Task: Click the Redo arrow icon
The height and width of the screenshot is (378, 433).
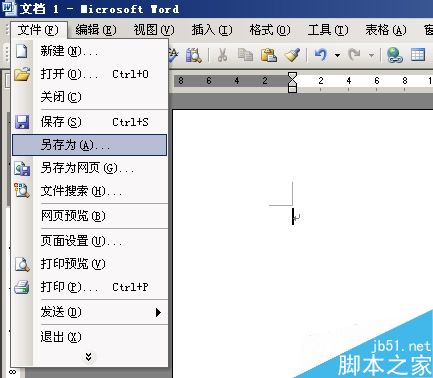Action: pyautogui.click(x=354, y=55)
